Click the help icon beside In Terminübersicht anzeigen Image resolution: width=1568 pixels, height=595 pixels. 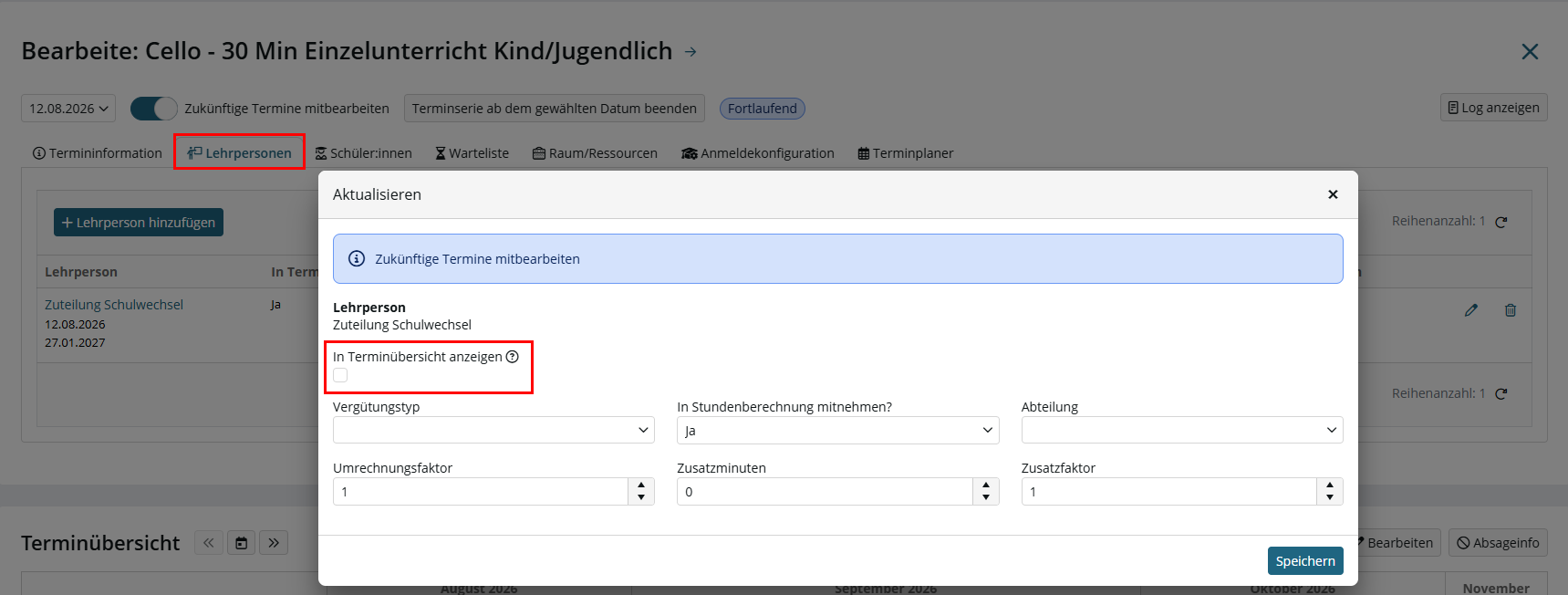pyautogui.click(x=513, y=357)
